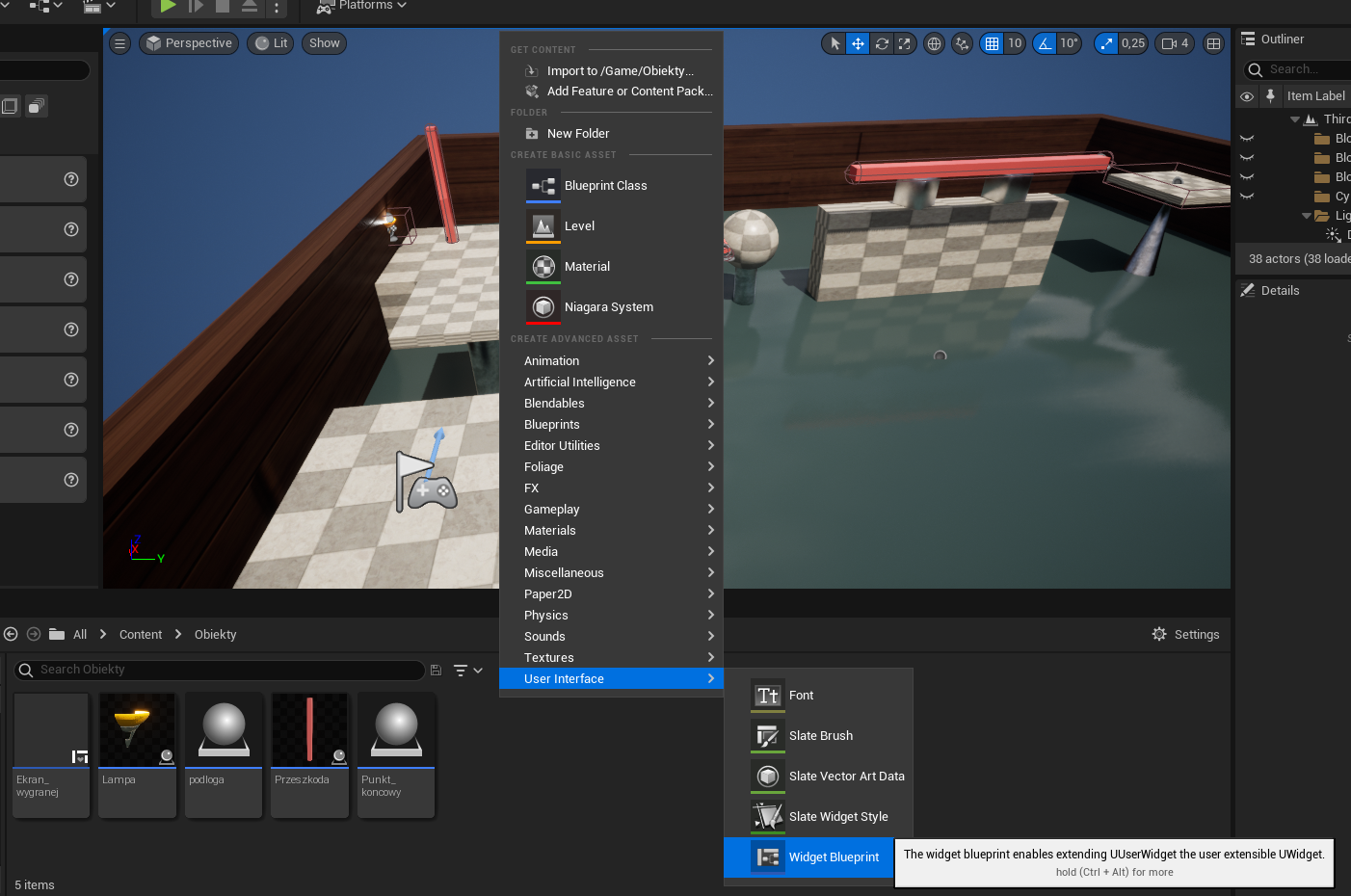Screen dimensions: 1351x896
Task: Select the translate (move) tool in the viewport
Action: [858, 43]
